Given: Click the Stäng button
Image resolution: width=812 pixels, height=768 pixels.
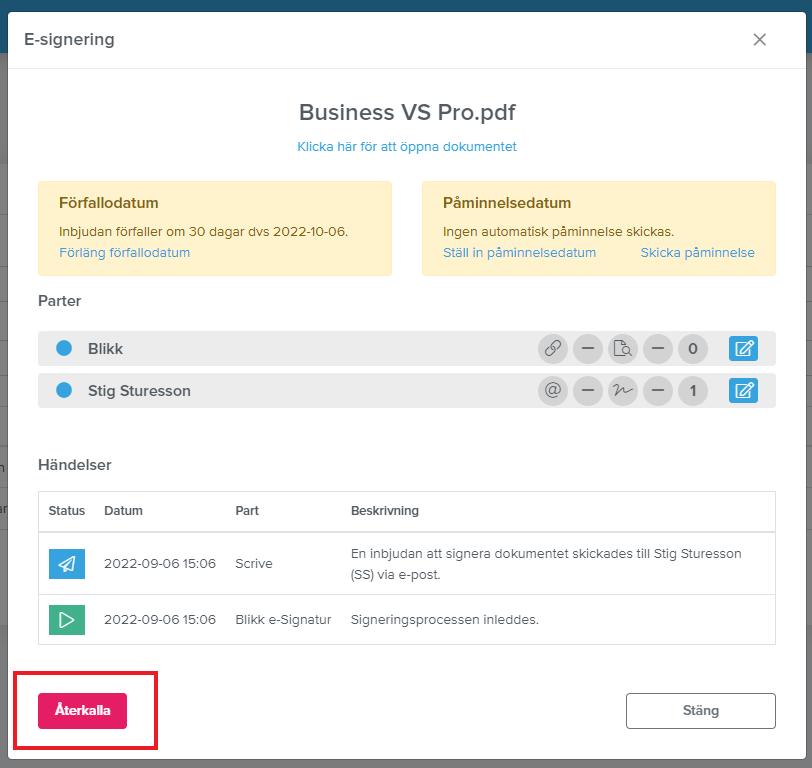Looking at the screenshot, I should click(x=701, y=711).
